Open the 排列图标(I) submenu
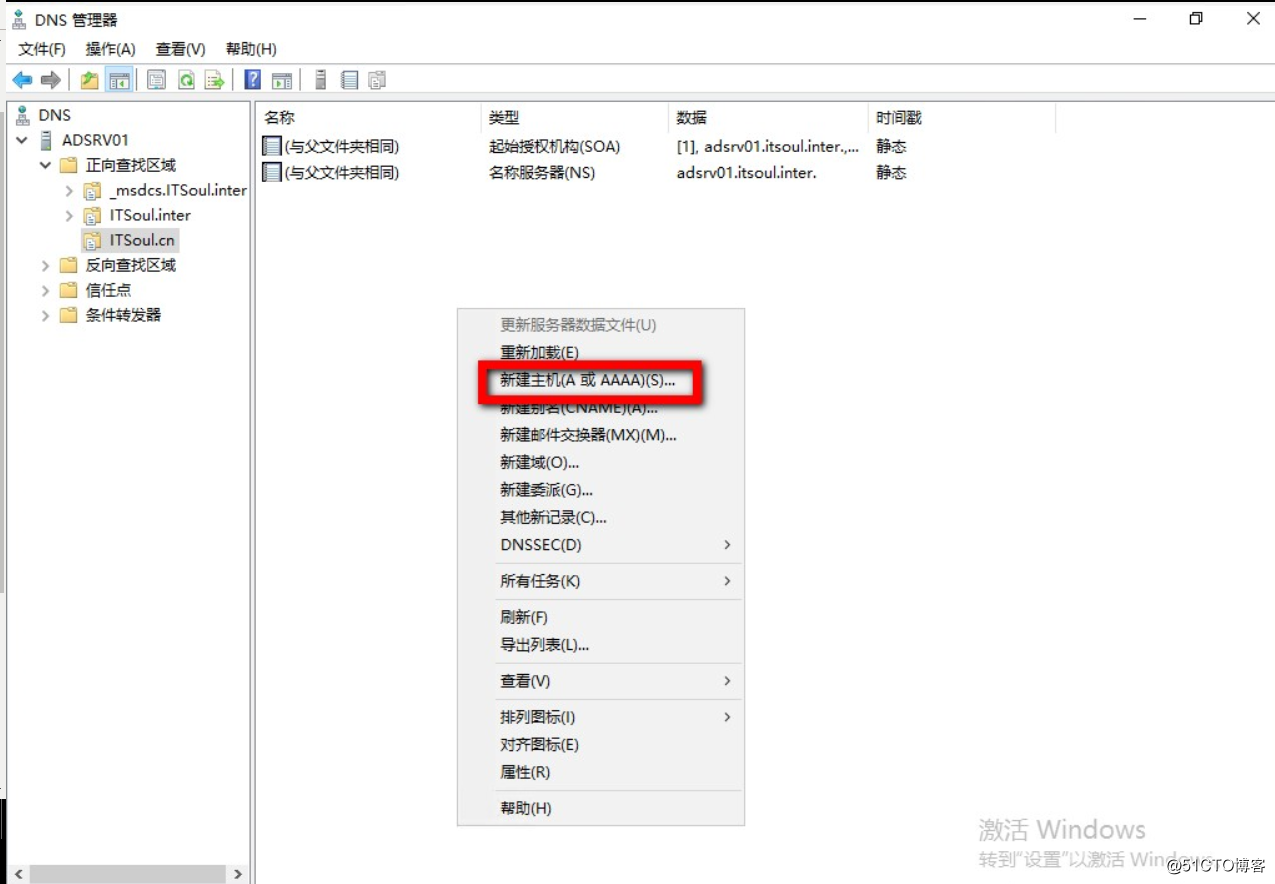The width and height of the screenshot is (1275, 884). [600, 717]
